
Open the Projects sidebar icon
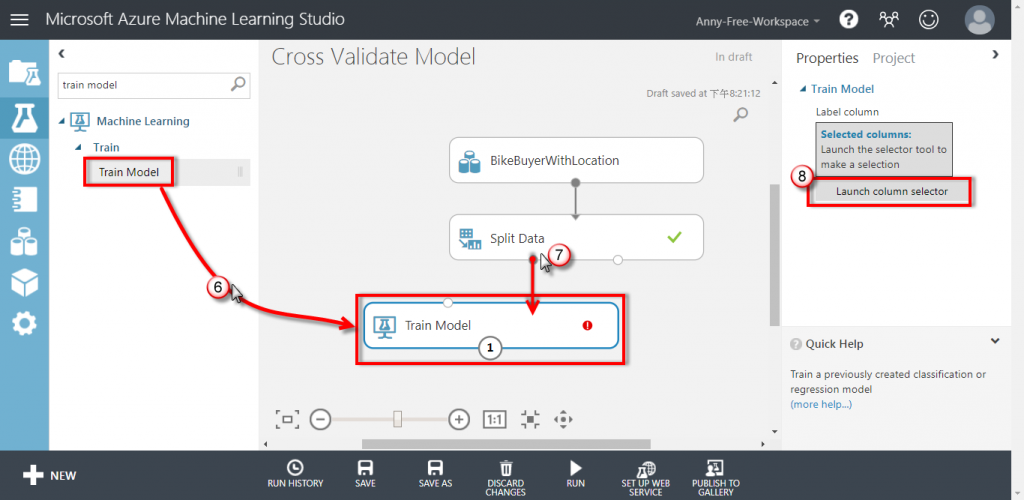click(24, 72)
